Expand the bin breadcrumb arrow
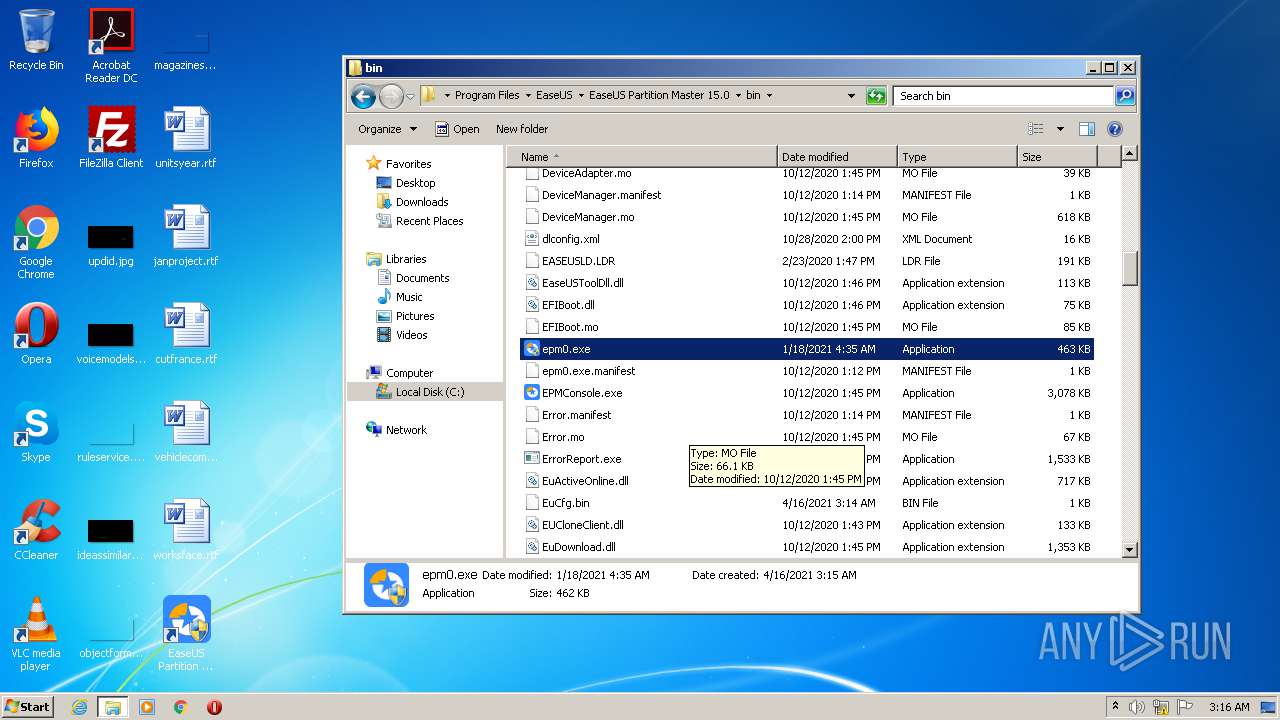This screenshot has width=1280, height=720. pos(769,96)
